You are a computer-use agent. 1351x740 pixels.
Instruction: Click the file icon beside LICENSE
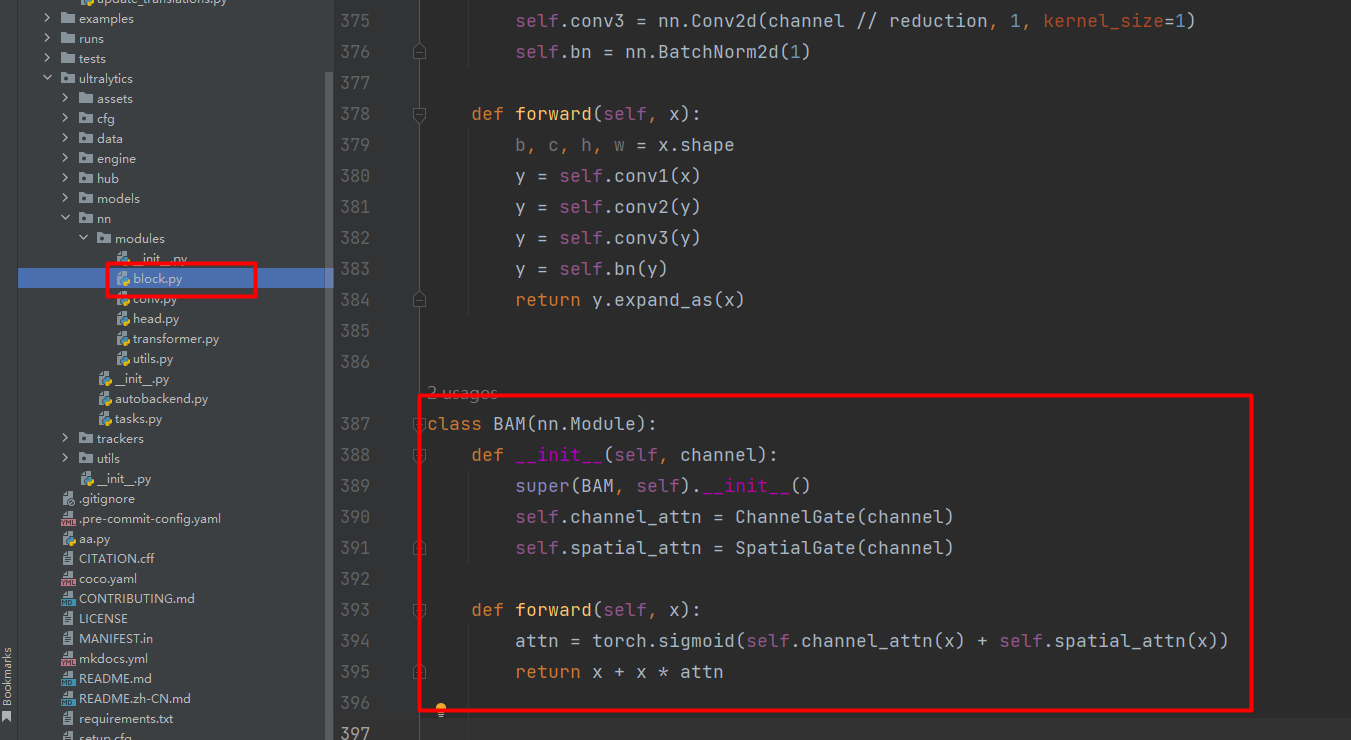tap(68, 619)
